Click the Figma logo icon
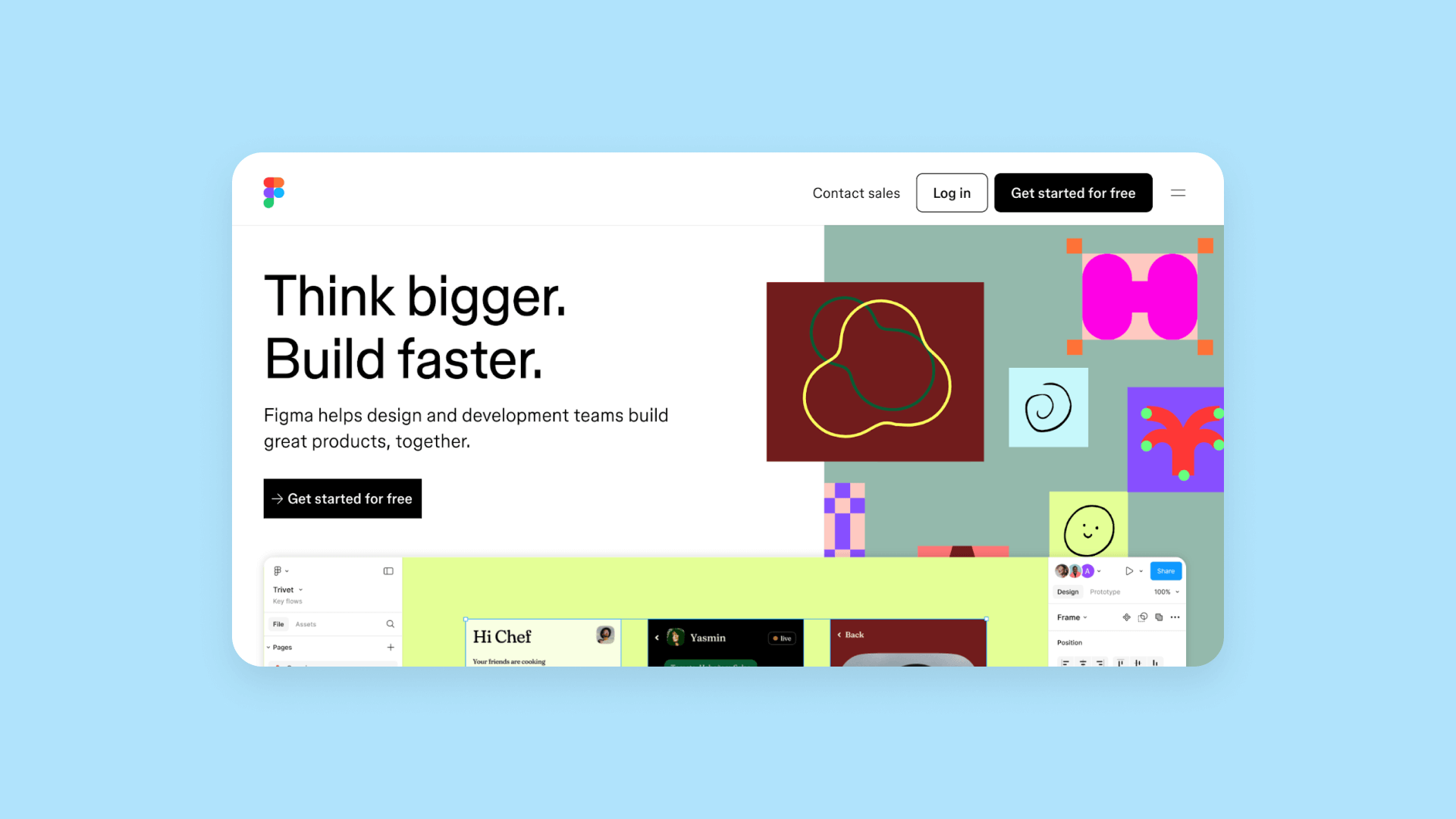The image size is (1456, 819). [272, 192]
